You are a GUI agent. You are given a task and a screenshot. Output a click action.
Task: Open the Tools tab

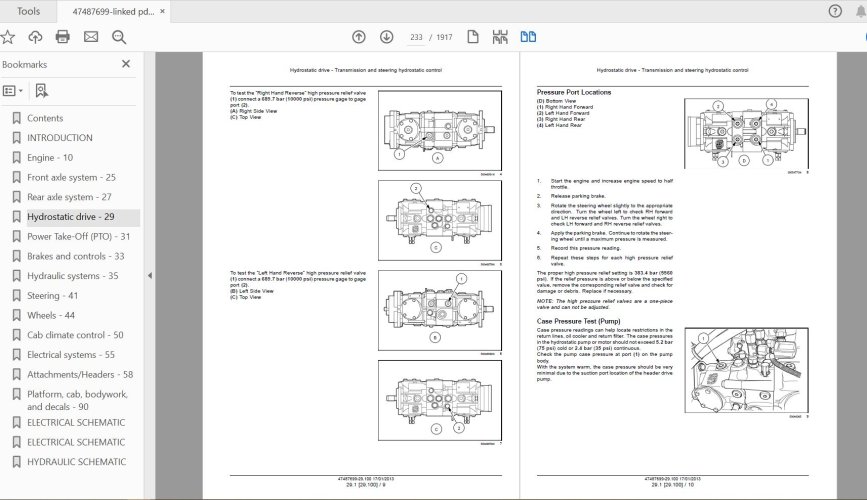(28, 11)
